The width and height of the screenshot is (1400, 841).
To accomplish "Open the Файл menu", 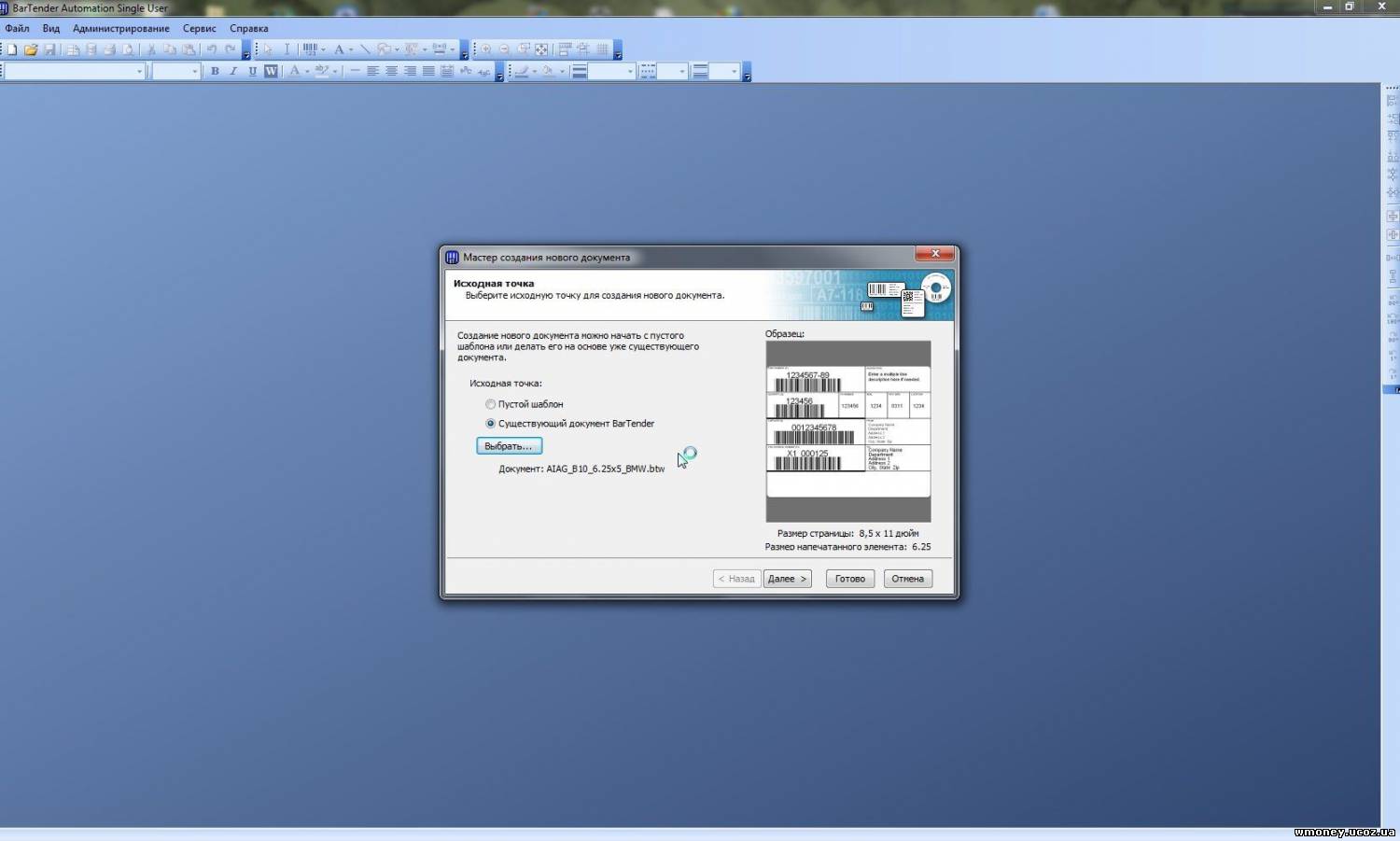I will (17, 28).
